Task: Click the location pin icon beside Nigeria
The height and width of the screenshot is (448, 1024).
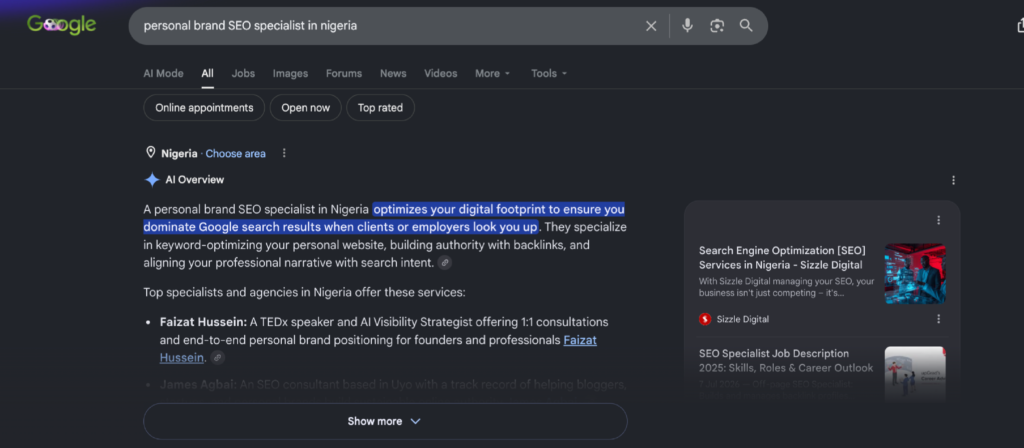Action: 150,153
